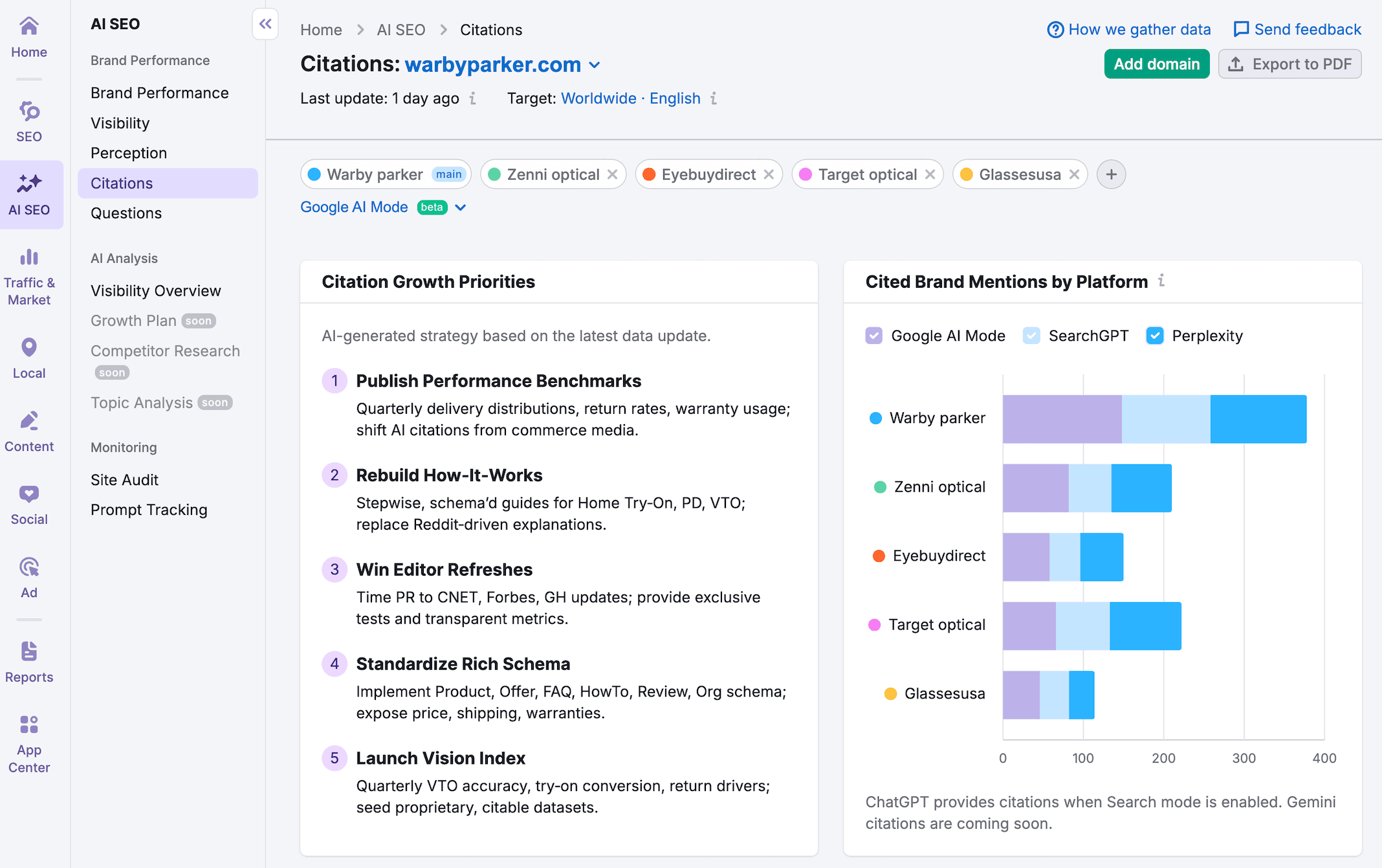Viewport: 1382px width, 868px height.
Task: Click the Publish Performance Benchmarks heading
Action: tap(499, 381)
